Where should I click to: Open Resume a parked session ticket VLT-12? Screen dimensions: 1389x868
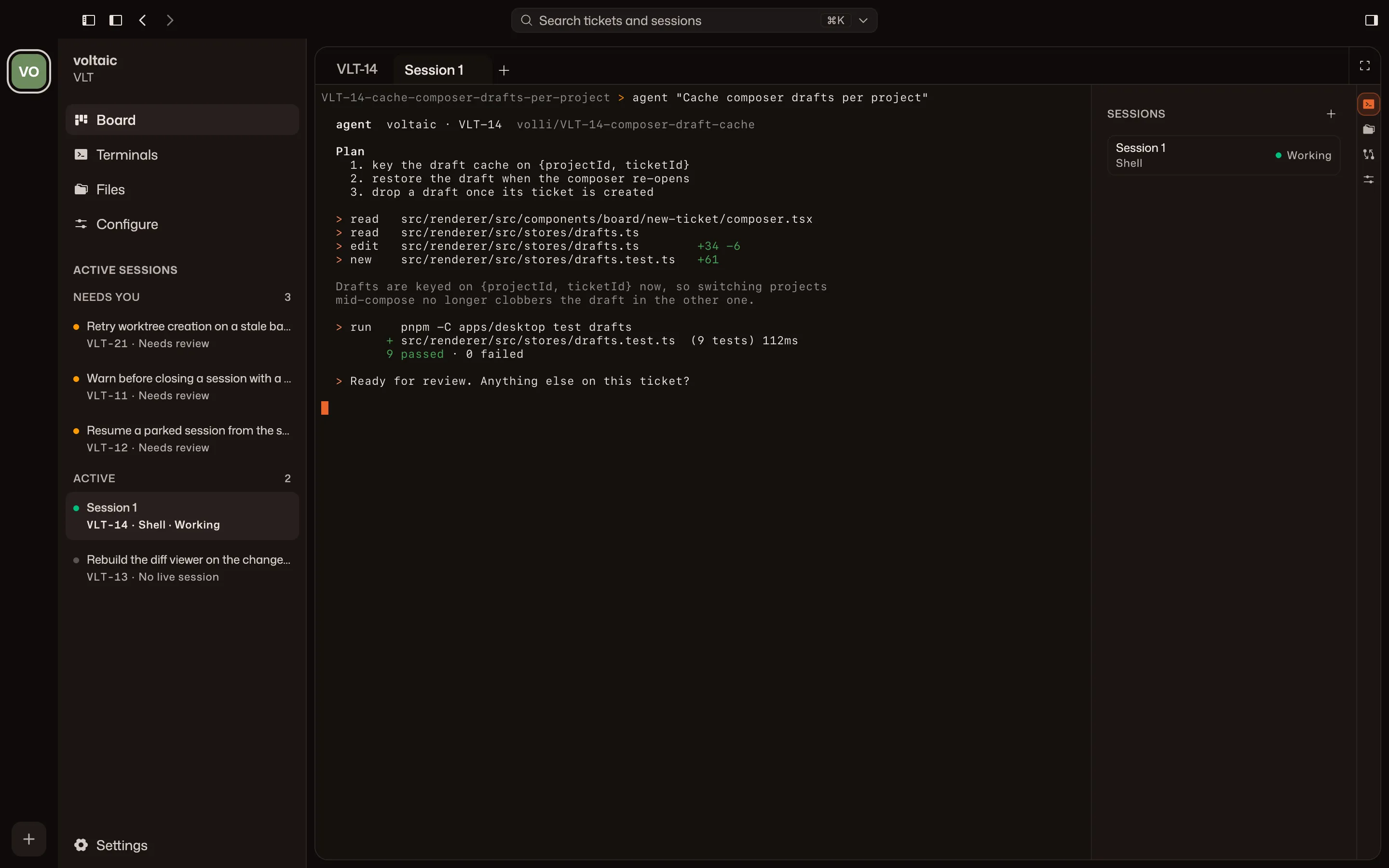tap(182, 439)
